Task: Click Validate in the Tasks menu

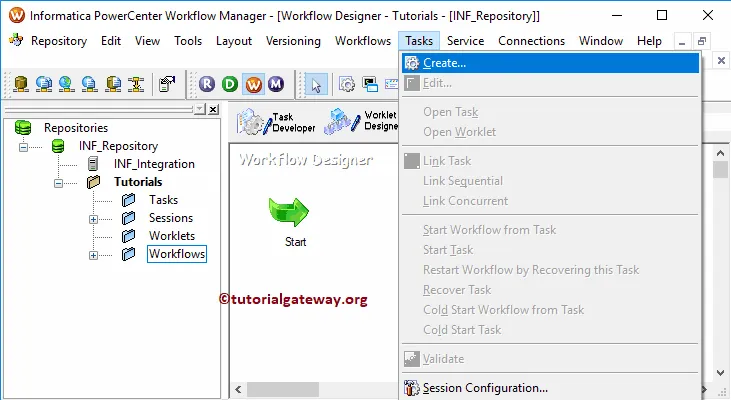Action: click(x=551, y=359)
